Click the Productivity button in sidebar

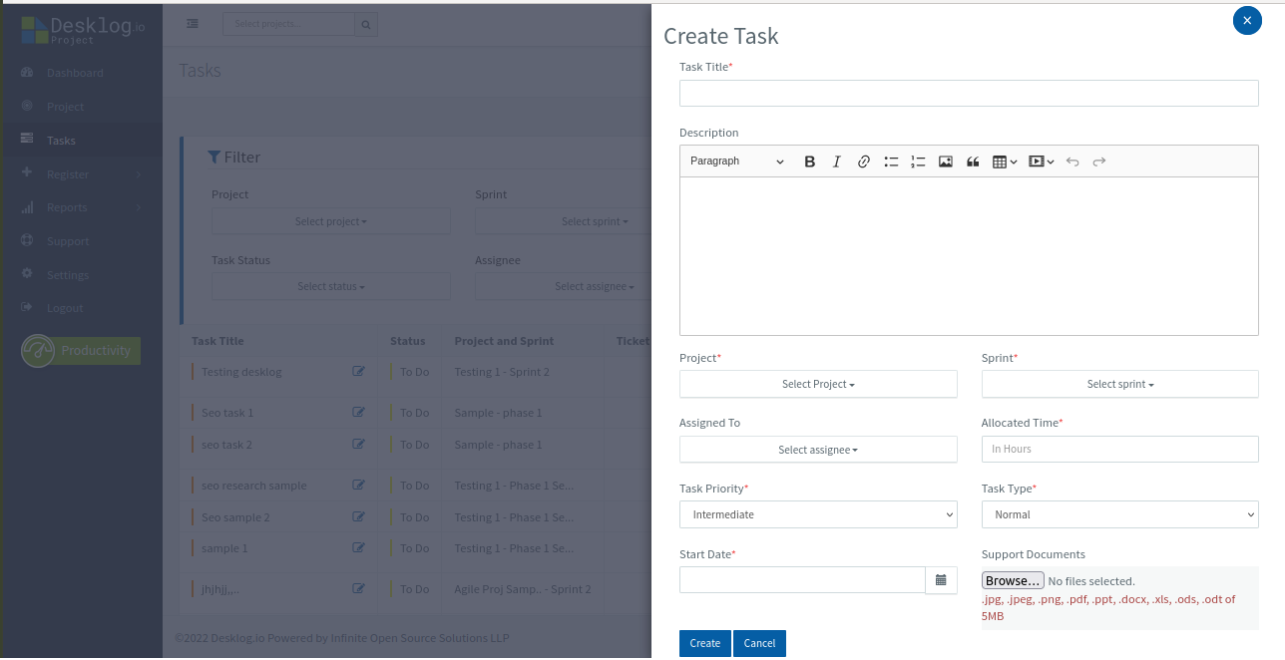(81, 351)
